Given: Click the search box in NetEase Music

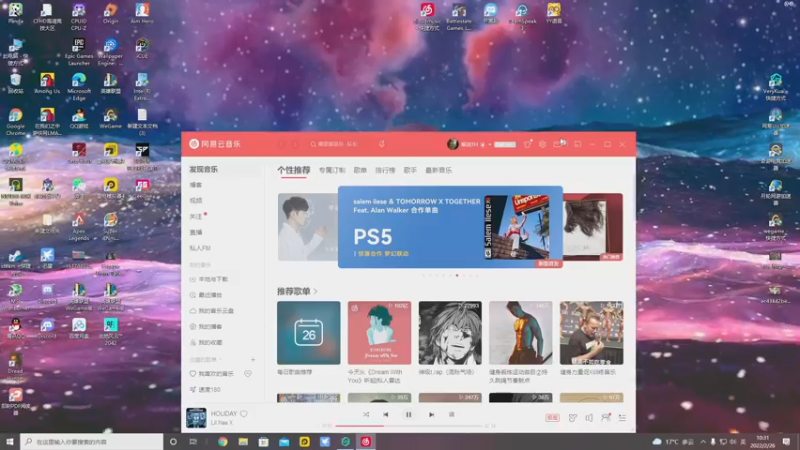Looking at the screenshot, I should pos(339,144).
